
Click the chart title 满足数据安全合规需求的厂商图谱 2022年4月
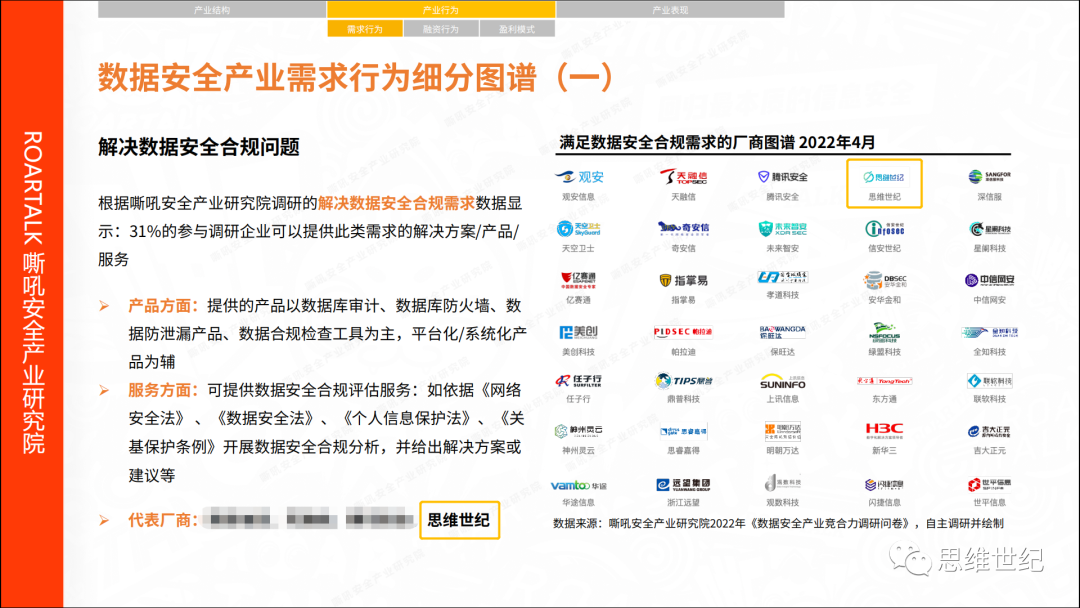717,143
